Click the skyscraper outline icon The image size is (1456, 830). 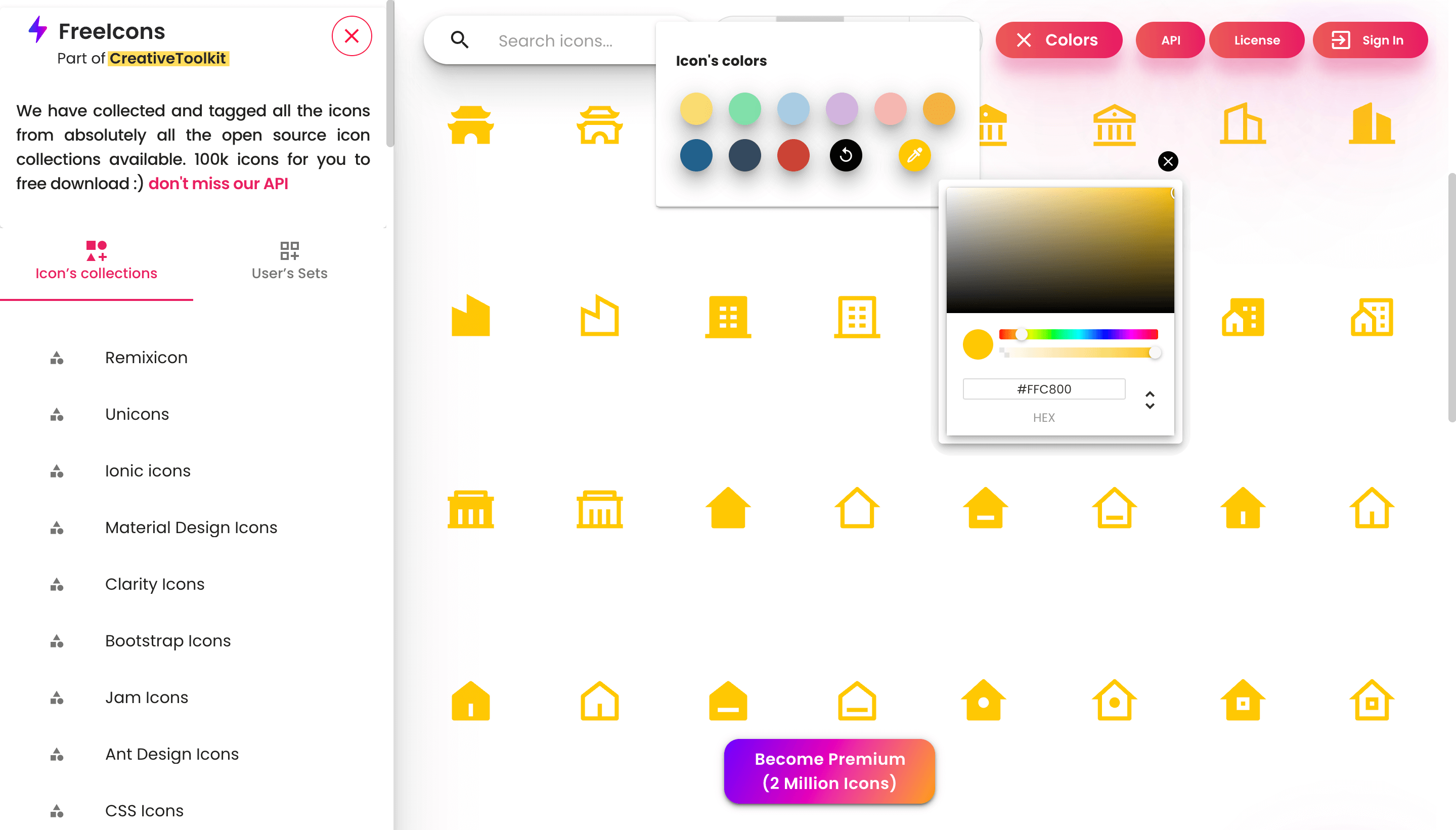pyautogui.click(x=1243, y=123)
